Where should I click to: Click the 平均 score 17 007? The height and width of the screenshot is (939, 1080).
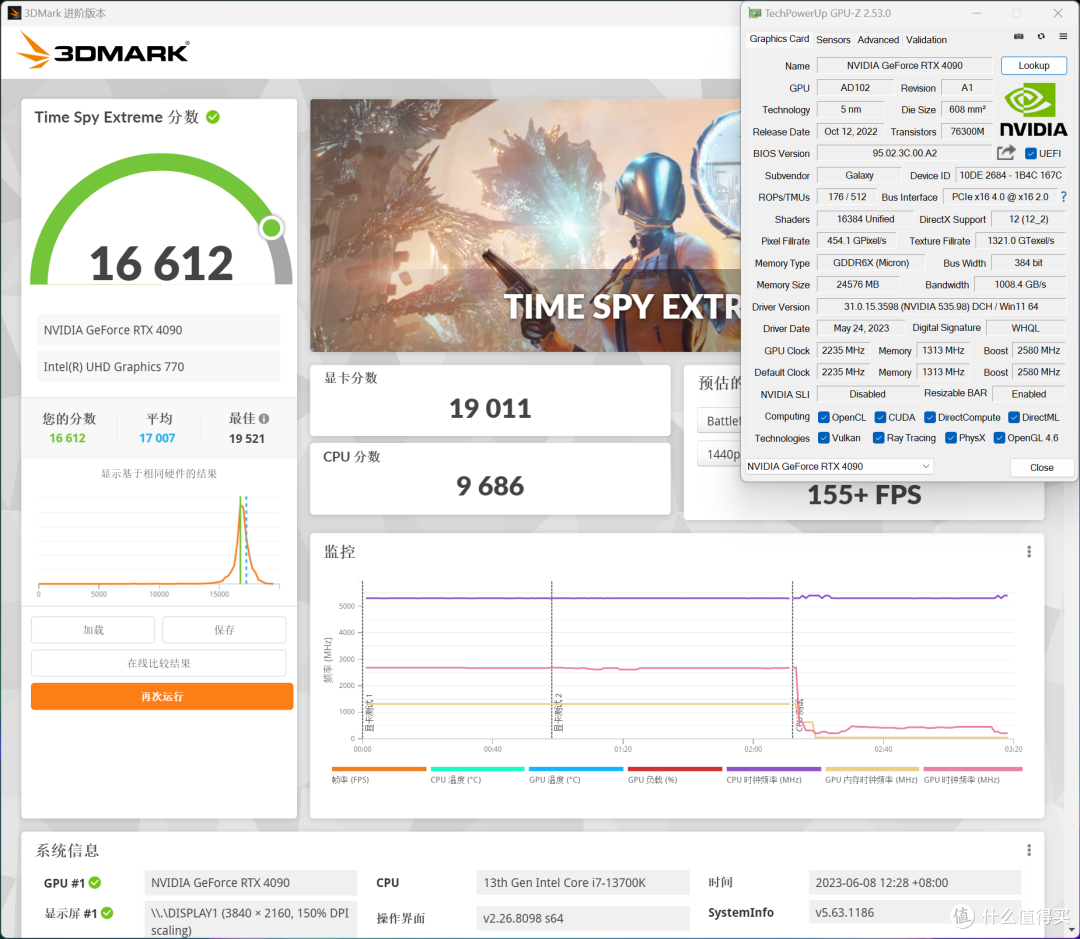point(157,438)
